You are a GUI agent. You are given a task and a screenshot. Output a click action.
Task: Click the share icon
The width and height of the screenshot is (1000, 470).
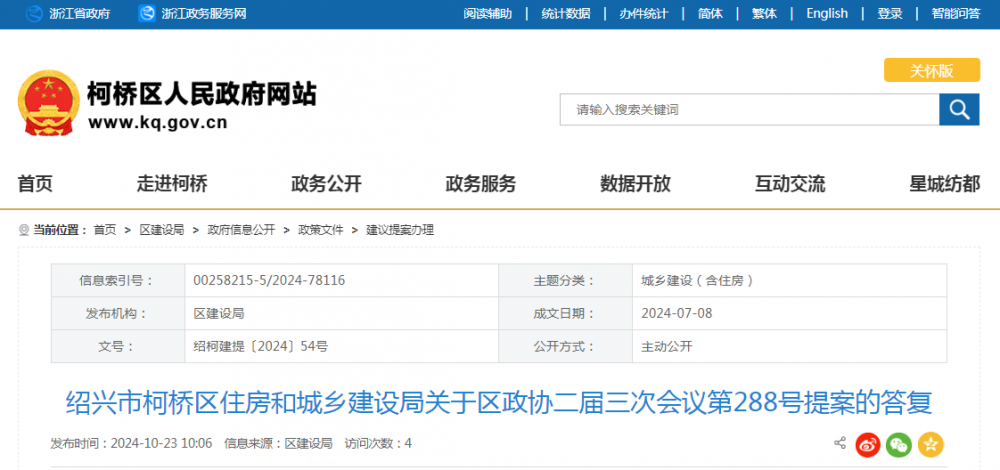(840, 443)
